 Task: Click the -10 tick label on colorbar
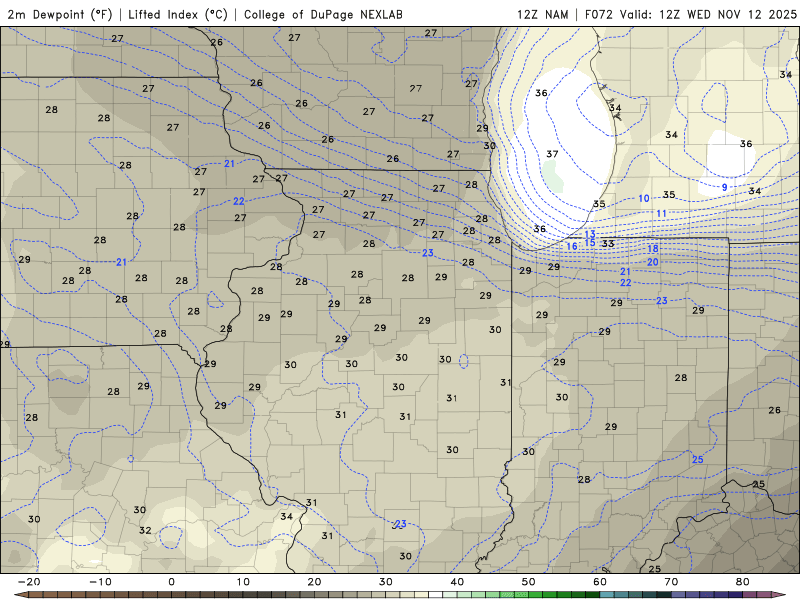pos(100,582)
